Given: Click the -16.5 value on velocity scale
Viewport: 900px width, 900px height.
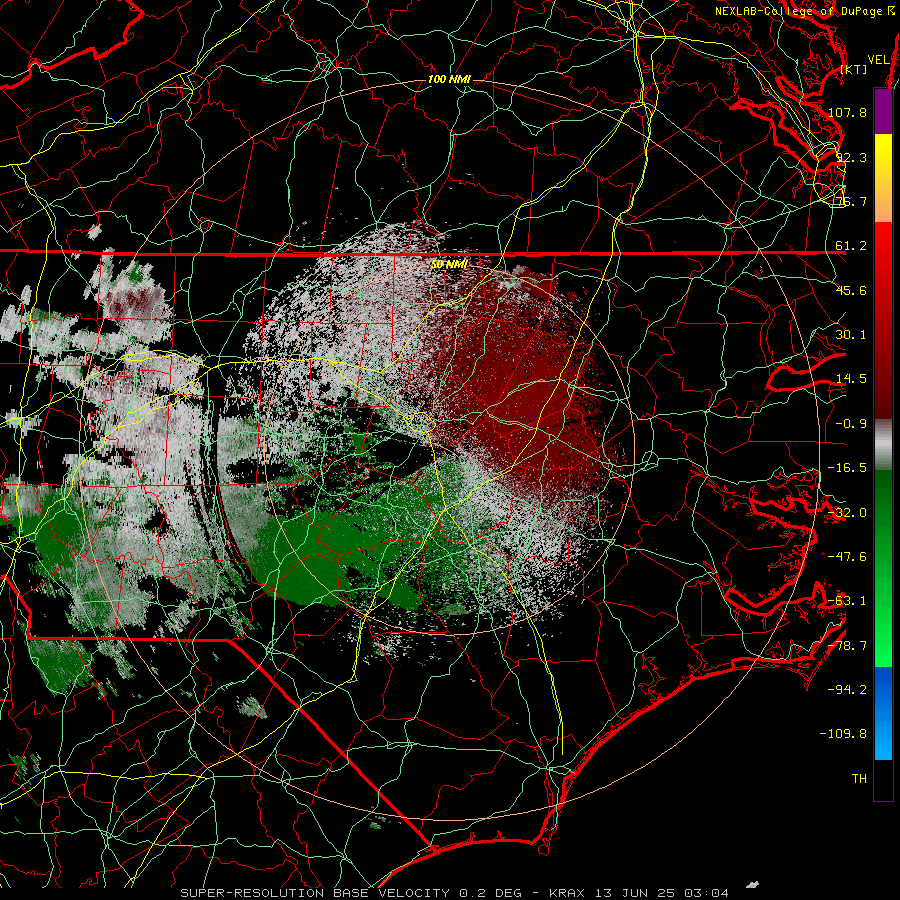Looking at the screenshot, I should [847, 468].
